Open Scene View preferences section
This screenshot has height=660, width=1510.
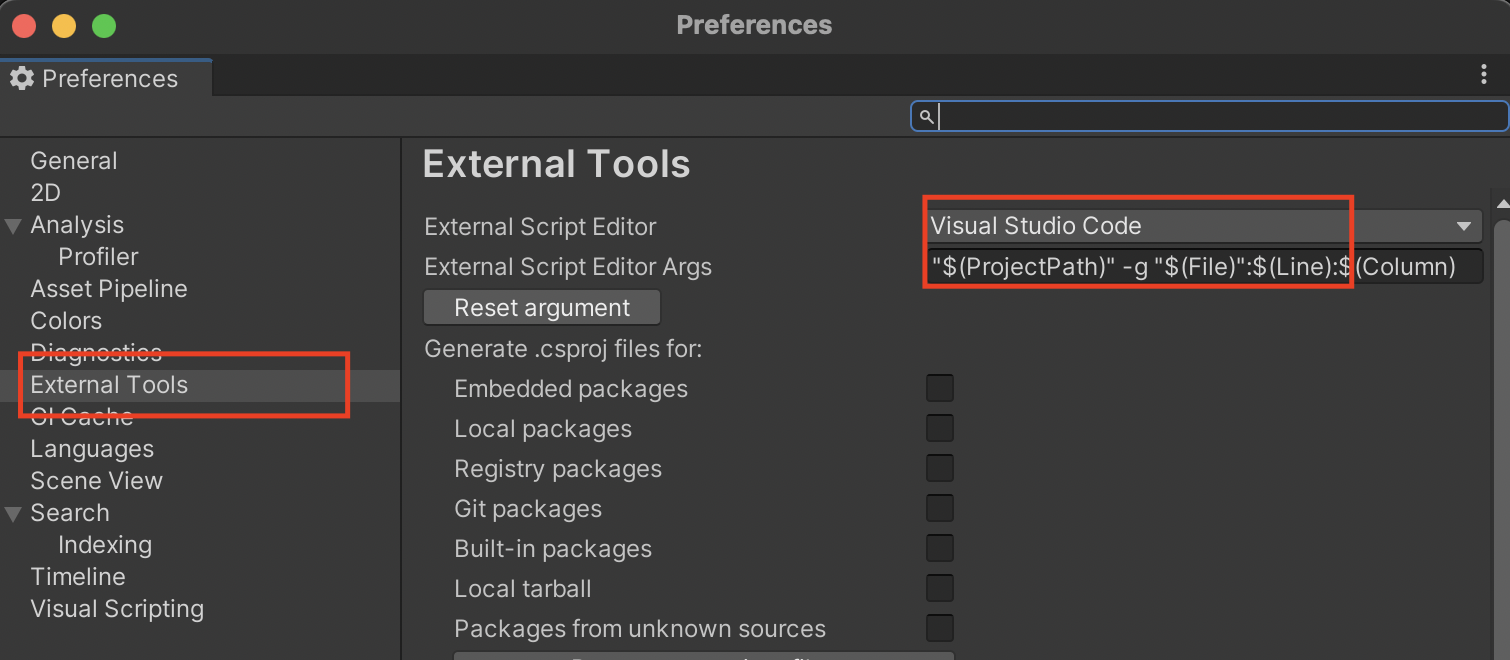pos(96,481)
